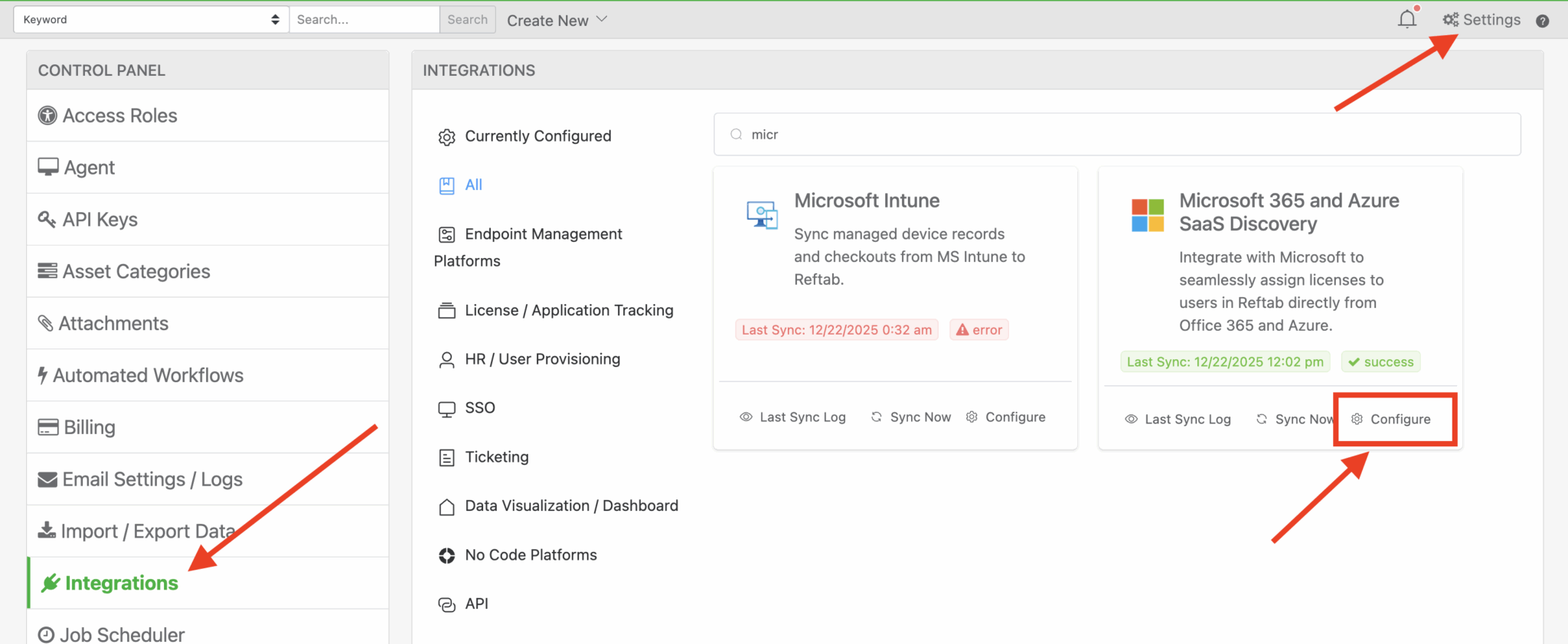1568x644 pixels.
Task: Configure Microsoft 365 and Azure SaaS Discovery
Action: point(1391,420)
